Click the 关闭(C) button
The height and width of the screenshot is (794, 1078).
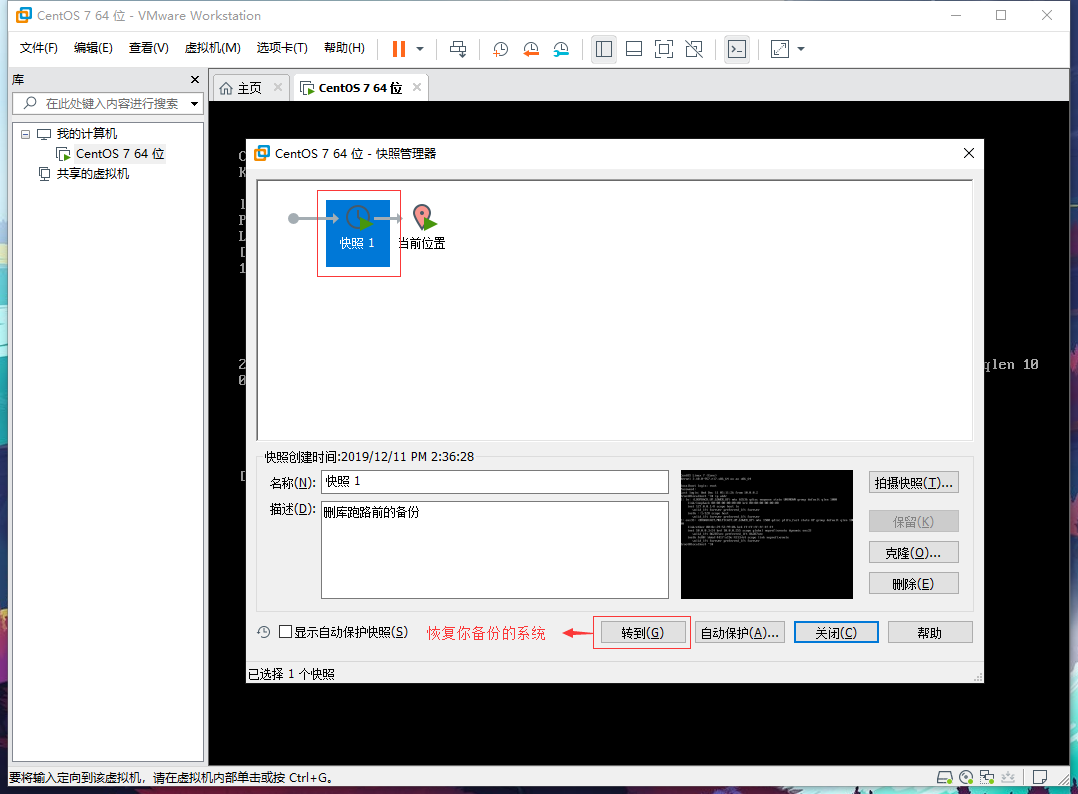click(x=836, y=632)
